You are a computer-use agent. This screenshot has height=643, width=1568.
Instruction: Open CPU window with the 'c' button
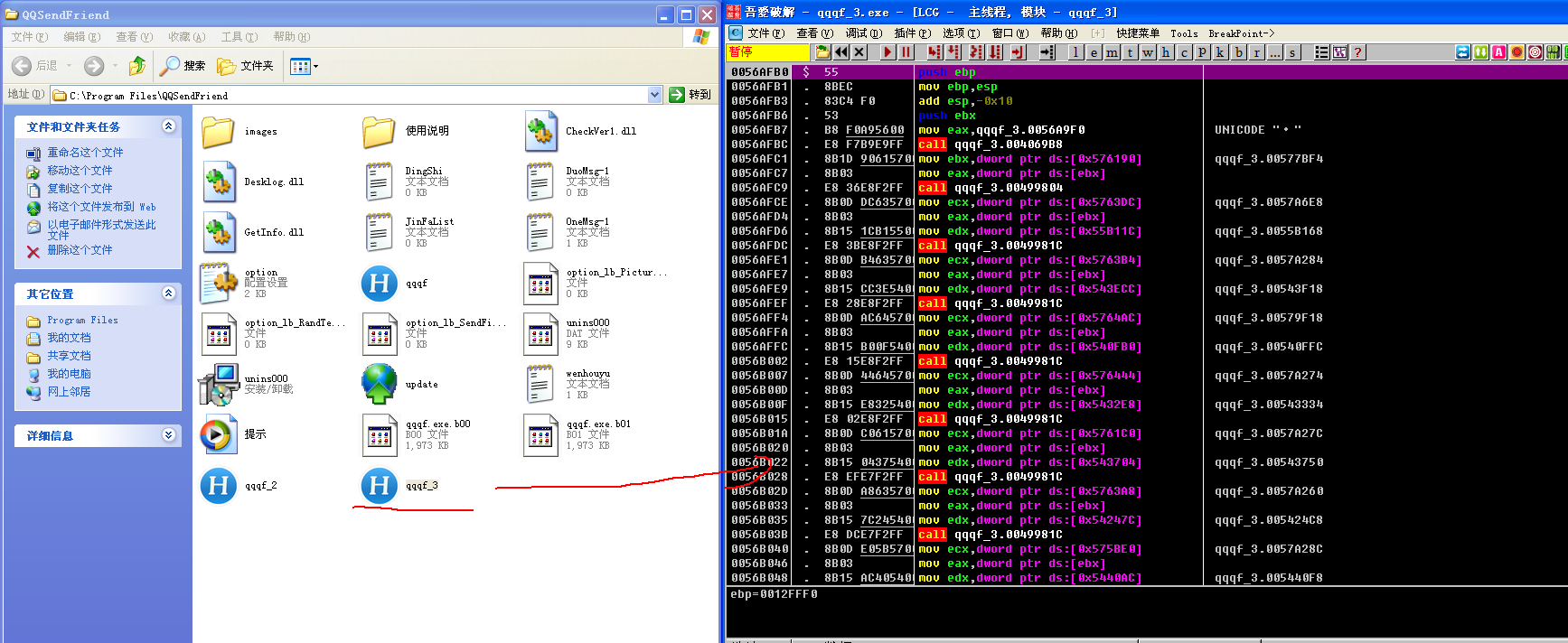tap(1184, 52)
